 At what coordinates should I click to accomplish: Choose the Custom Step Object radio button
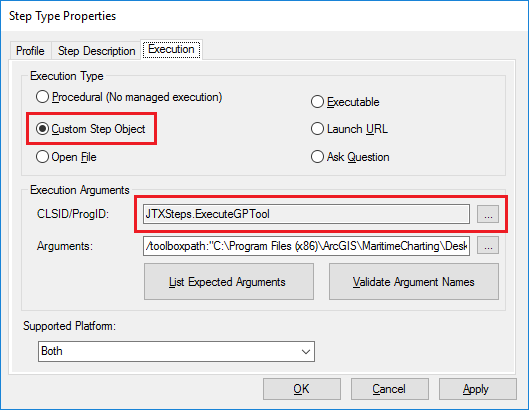coord(90,129)
